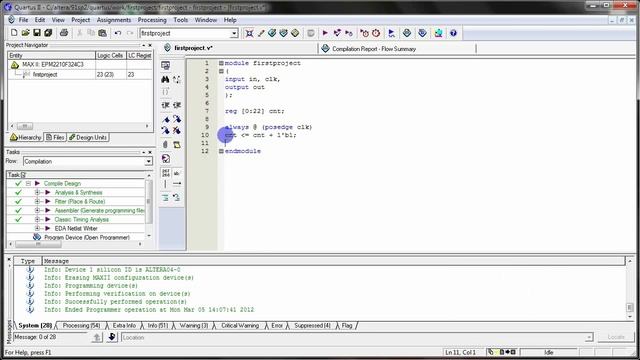Expand the Assembler task node
This screenshot has width=640, height=360.
(x=37, y=211)
